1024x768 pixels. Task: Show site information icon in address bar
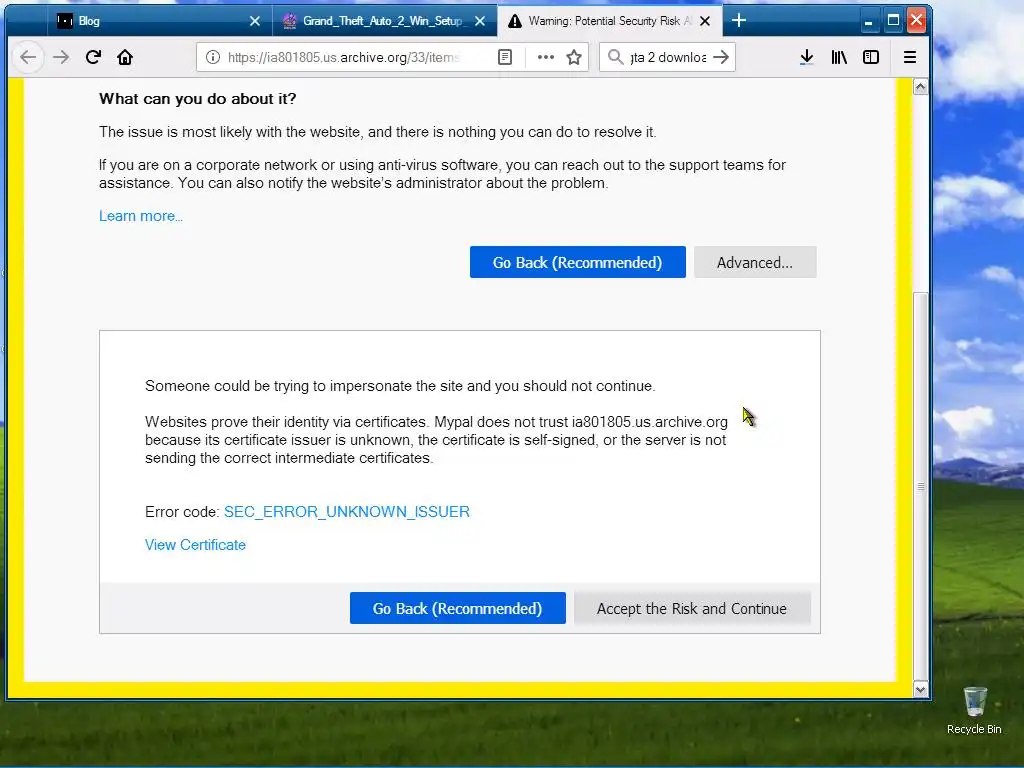click(213, 57)
